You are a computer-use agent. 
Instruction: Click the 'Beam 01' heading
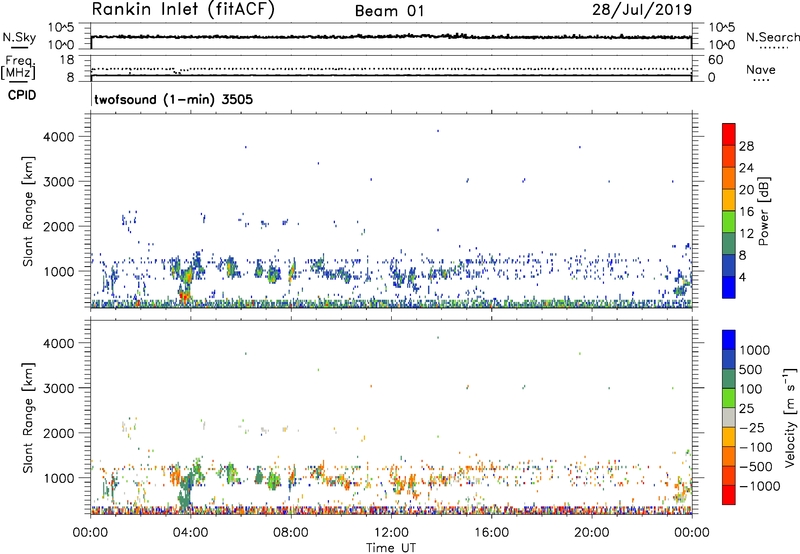coord(389,11)
